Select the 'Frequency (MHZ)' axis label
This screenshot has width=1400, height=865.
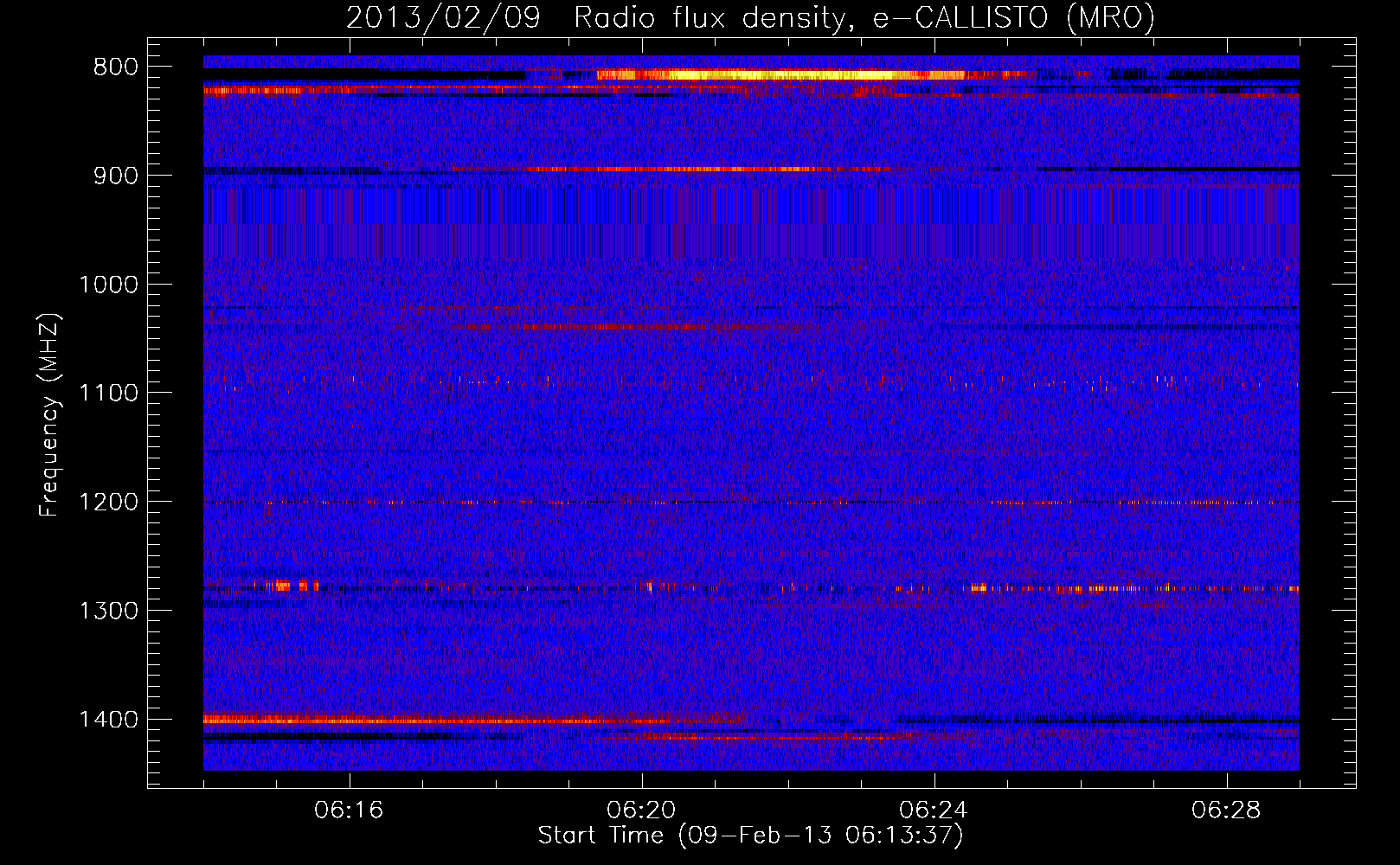pyautogui.click(x=49, y=415)
